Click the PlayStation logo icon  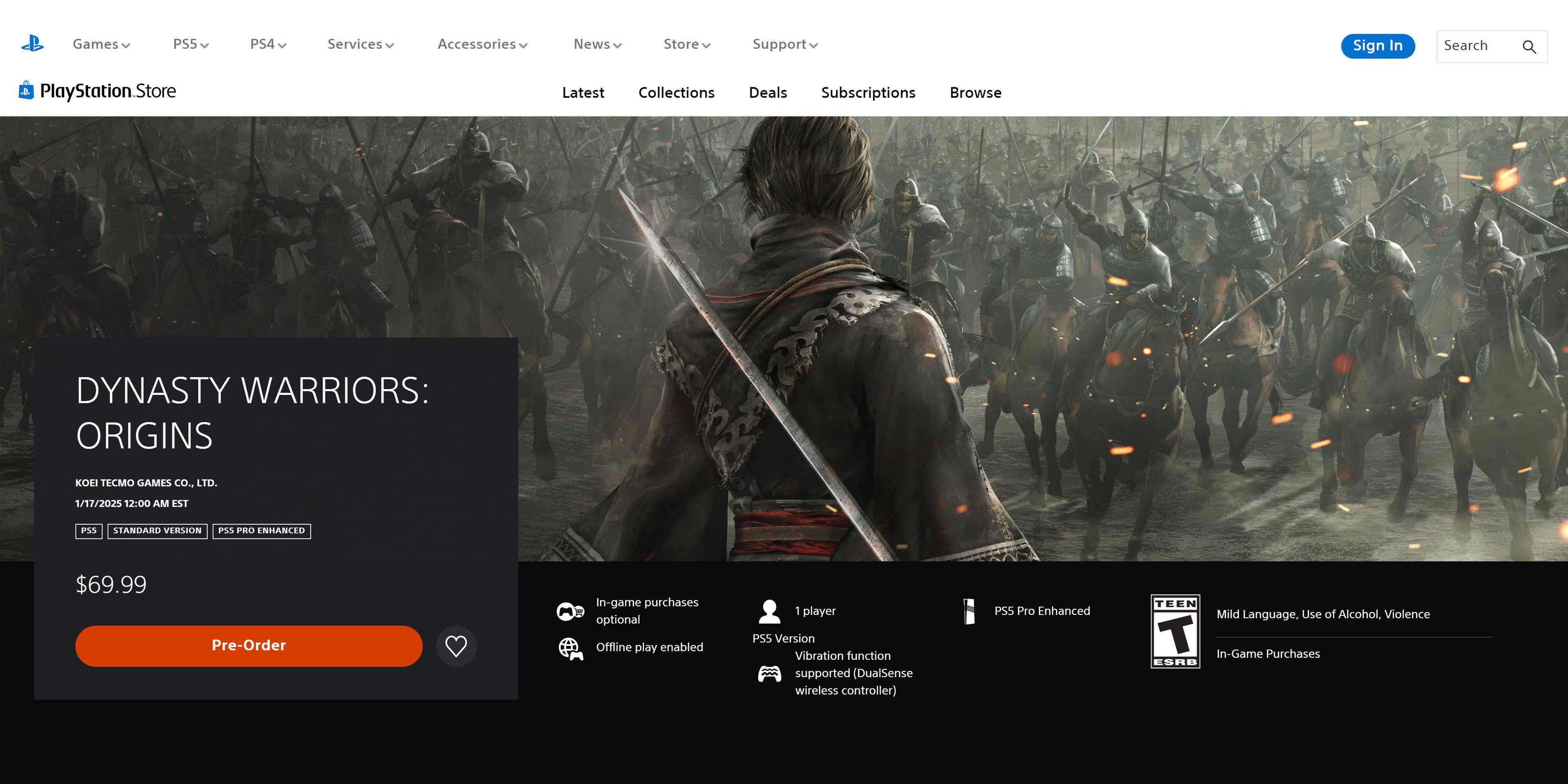click(x=34, y=44)
